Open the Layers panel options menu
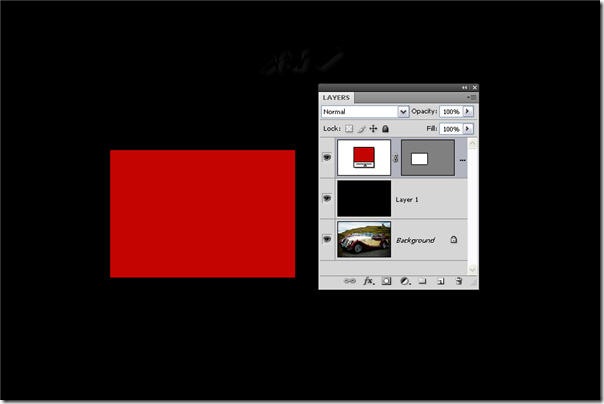This screenshot has height=404, width=604. coord(472,97)
